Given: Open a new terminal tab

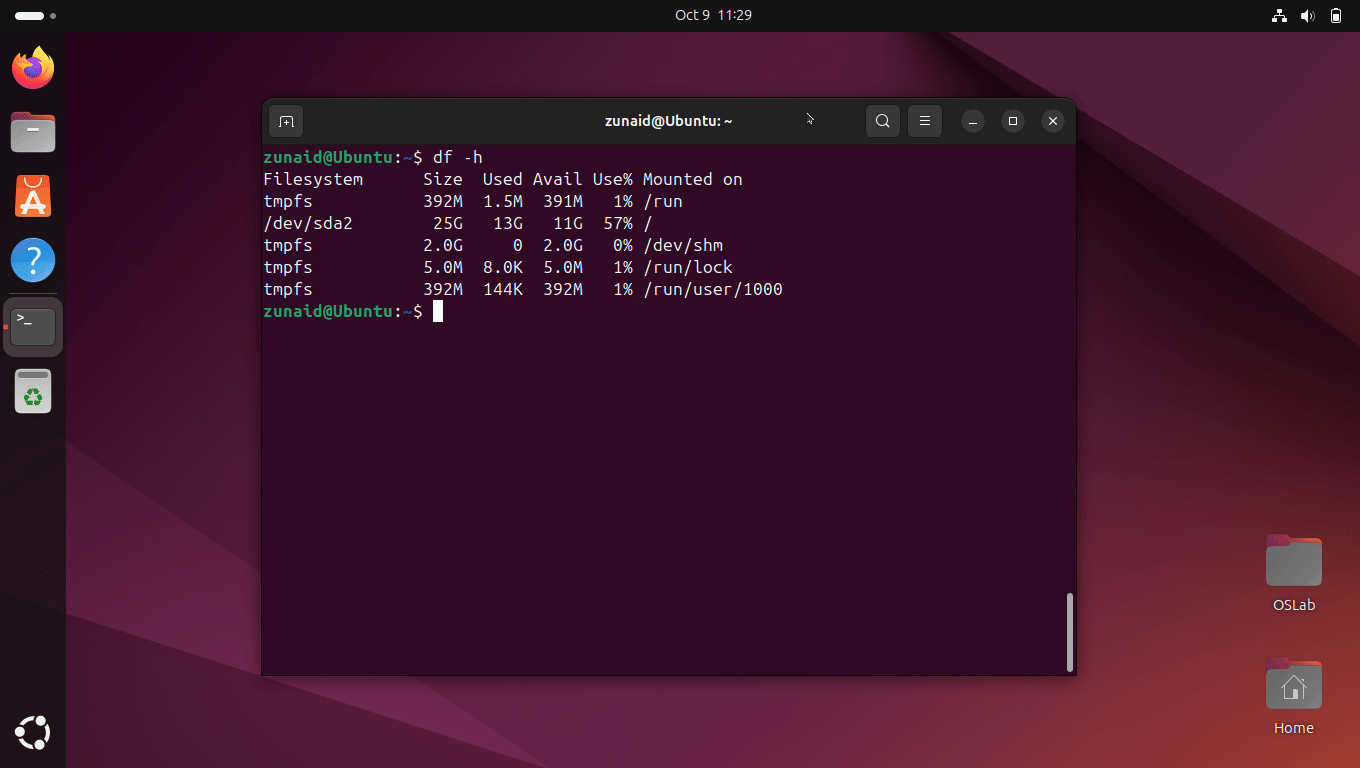Looking at the screenshot, I should click(x=286, y=121).
